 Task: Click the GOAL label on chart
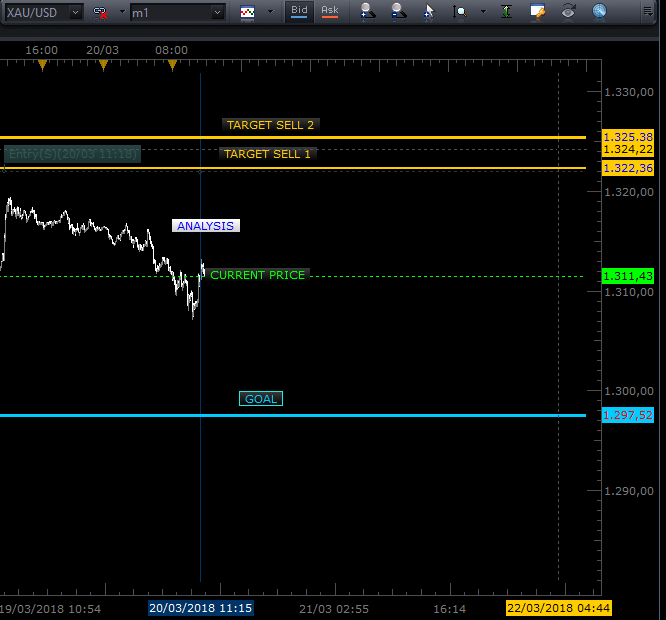(x=261, y=399)
